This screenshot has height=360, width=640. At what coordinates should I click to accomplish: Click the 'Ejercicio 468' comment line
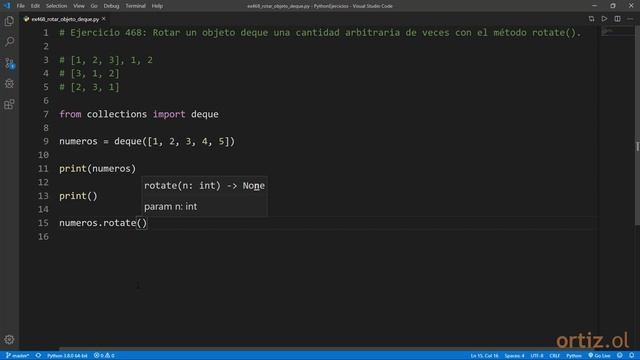[320, 33]
